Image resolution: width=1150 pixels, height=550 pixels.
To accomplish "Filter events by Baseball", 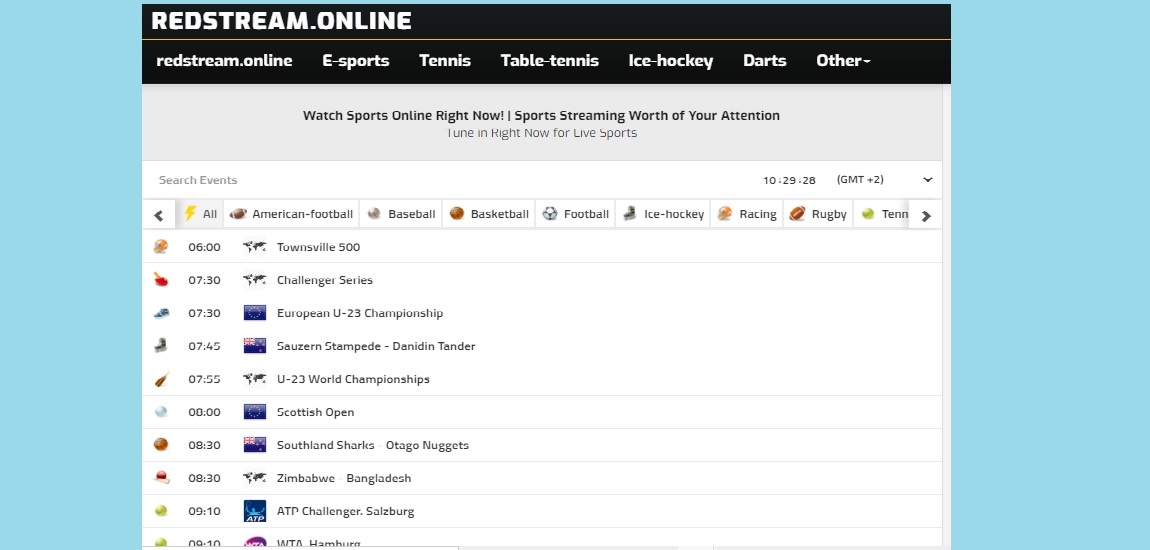I will (x=400, y=214).
